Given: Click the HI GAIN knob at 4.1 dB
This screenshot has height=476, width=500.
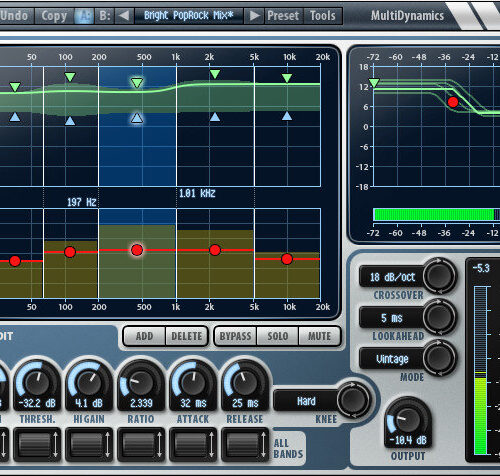Looking at the screenshot, I should [89, 383].
